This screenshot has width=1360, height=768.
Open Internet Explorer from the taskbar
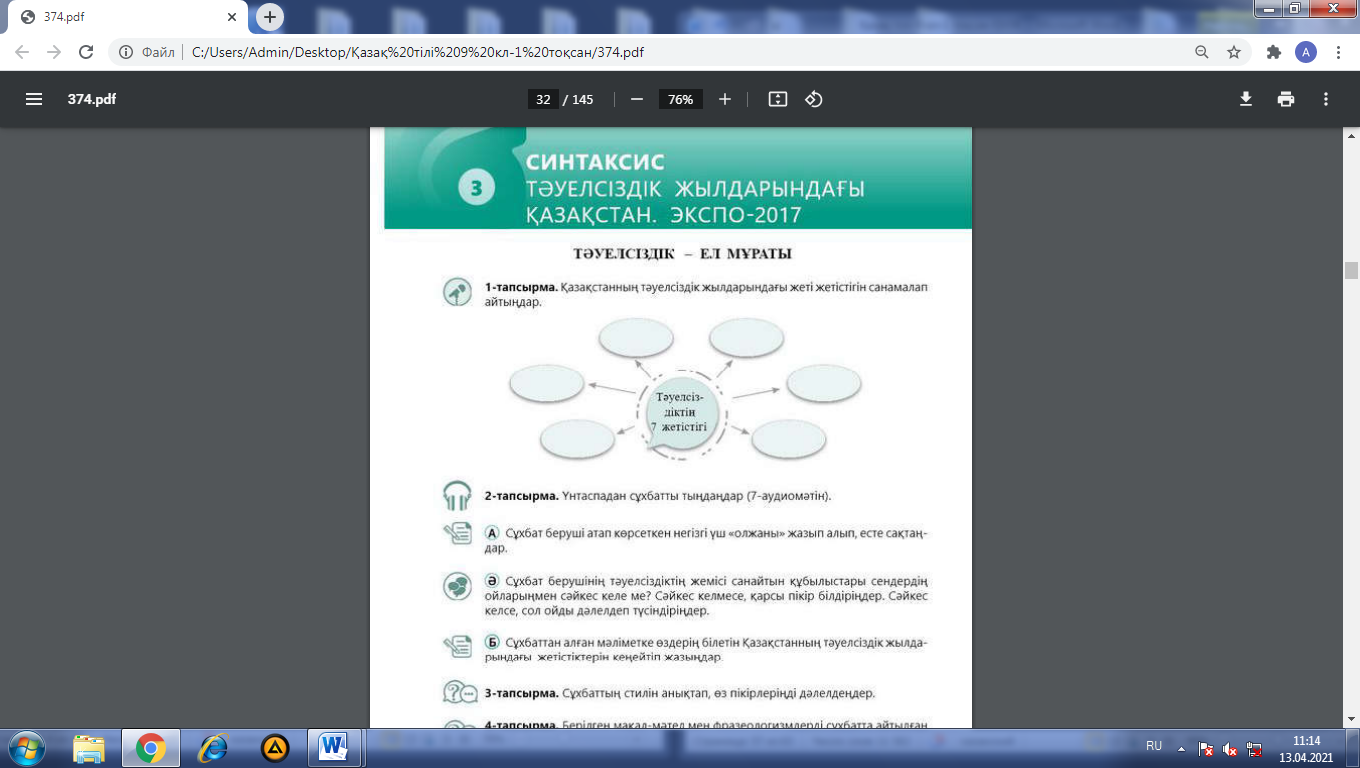point(213,747)
